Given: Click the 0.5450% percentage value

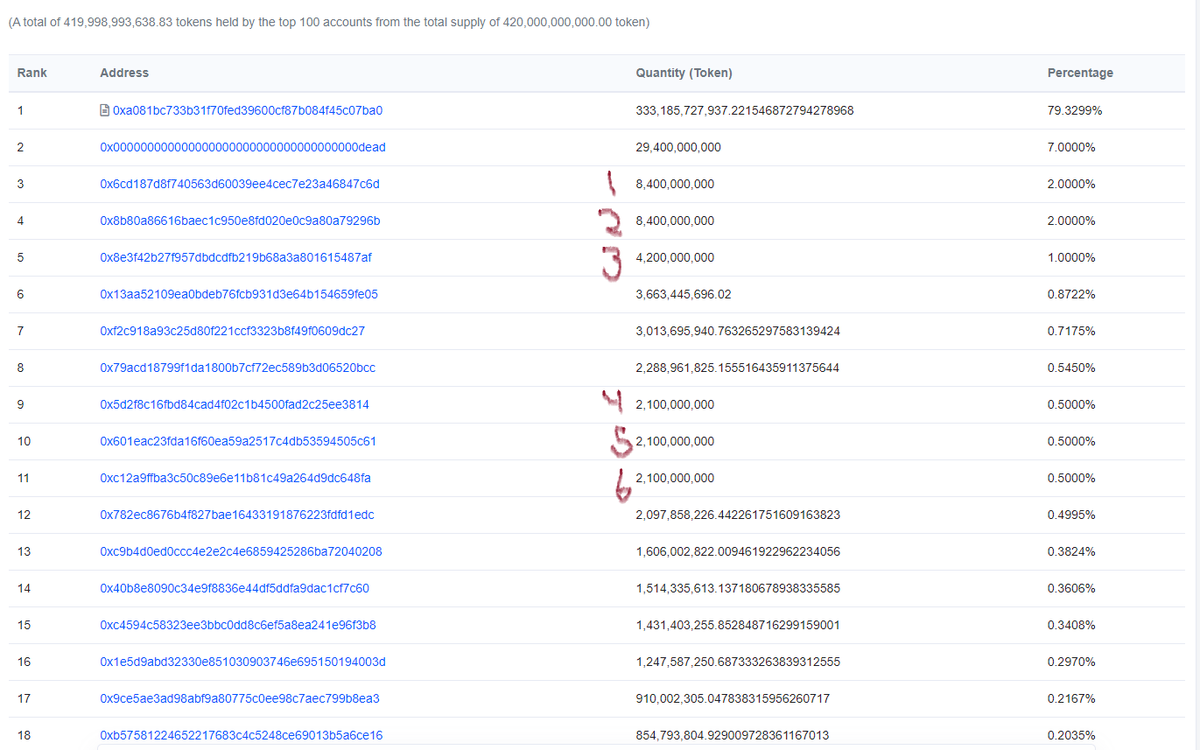Looking at the screenshot, I should pos(1071,367).
